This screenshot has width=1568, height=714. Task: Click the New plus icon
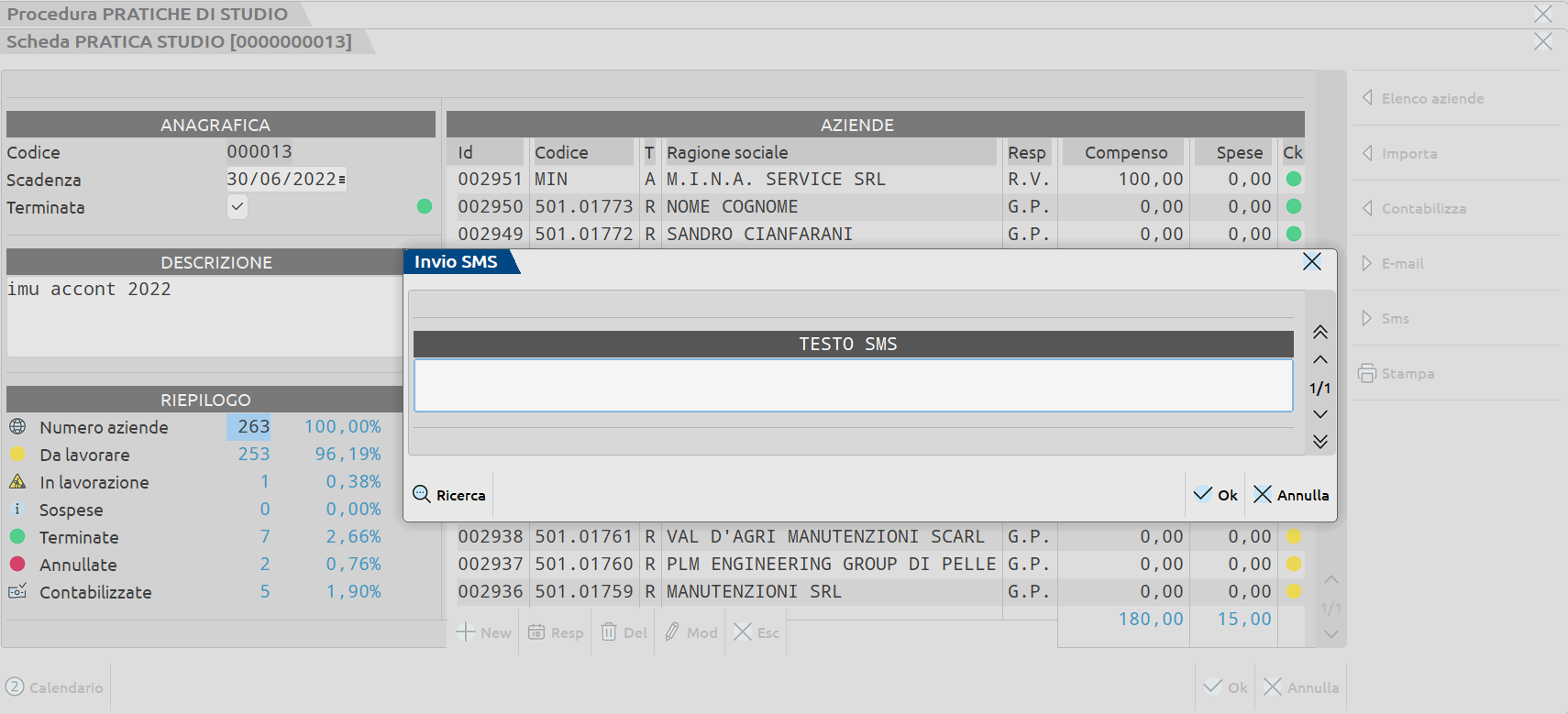[466, 632]
